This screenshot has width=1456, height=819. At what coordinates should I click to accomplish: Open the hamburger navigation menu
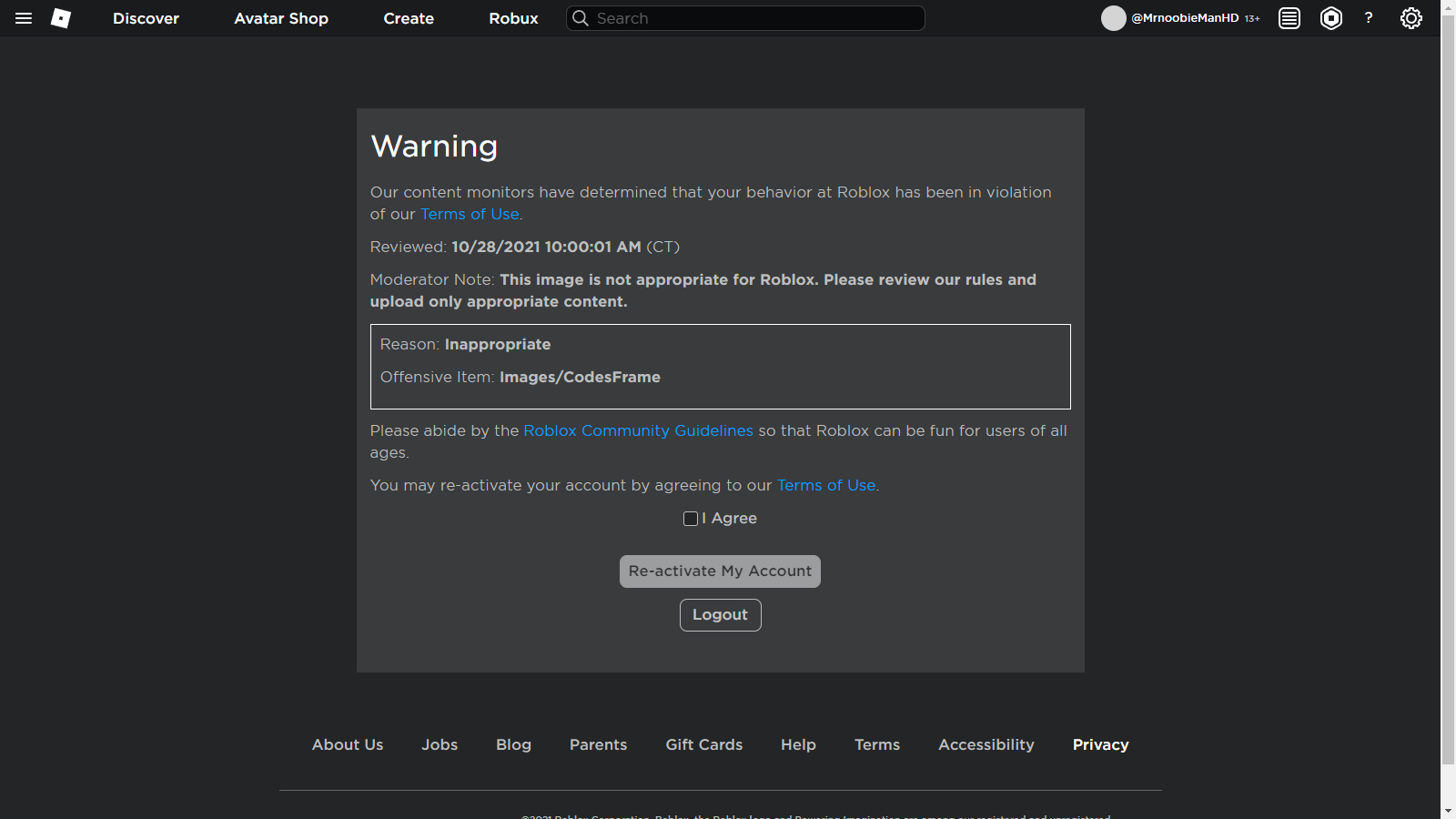(24, 18)
